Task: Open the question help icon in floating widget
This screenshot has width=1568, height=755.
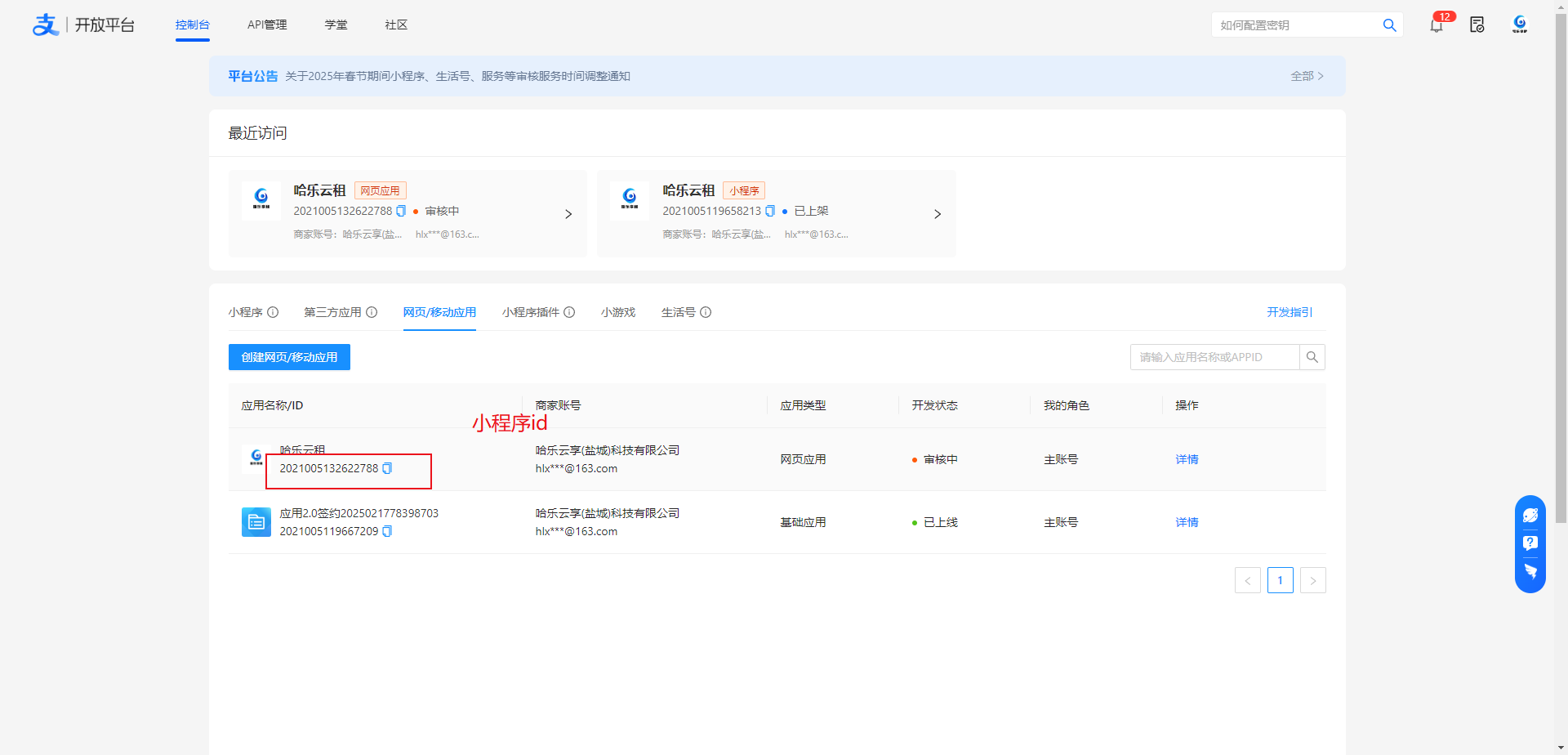Action: [1530, 543]
